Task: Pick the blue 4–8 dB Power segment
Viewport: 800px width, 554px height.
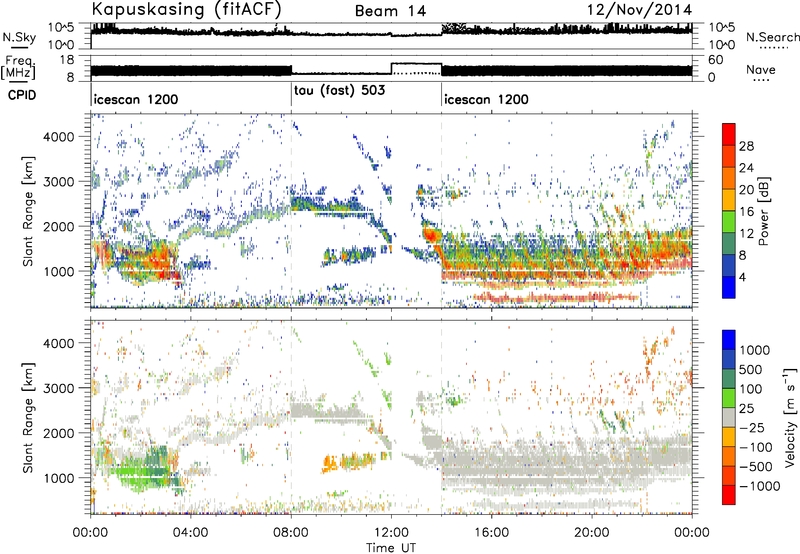Action: pos(729,266)
